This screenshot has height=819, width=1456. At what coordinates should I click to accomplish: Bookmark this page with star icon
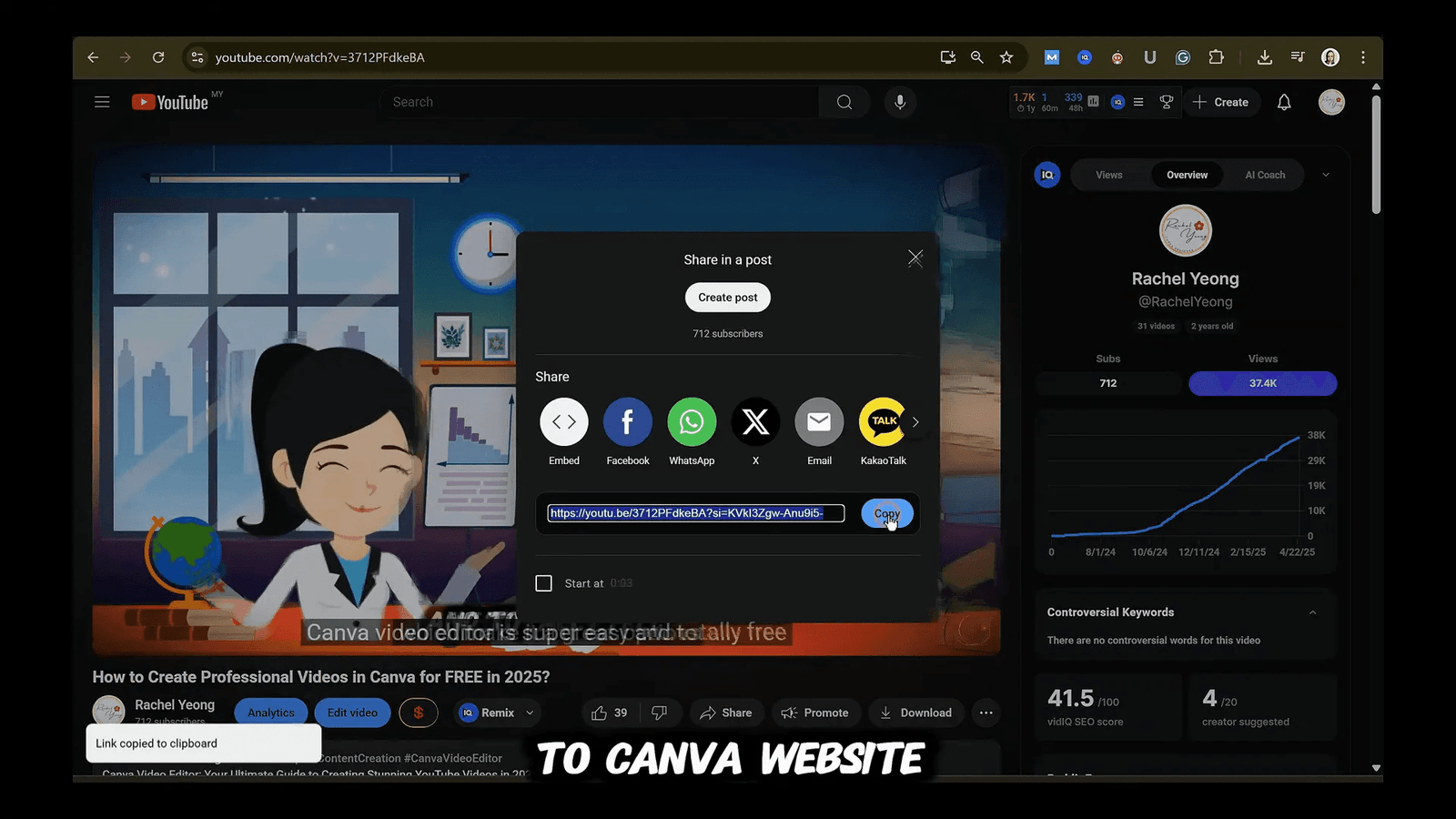coord(1006,57)
